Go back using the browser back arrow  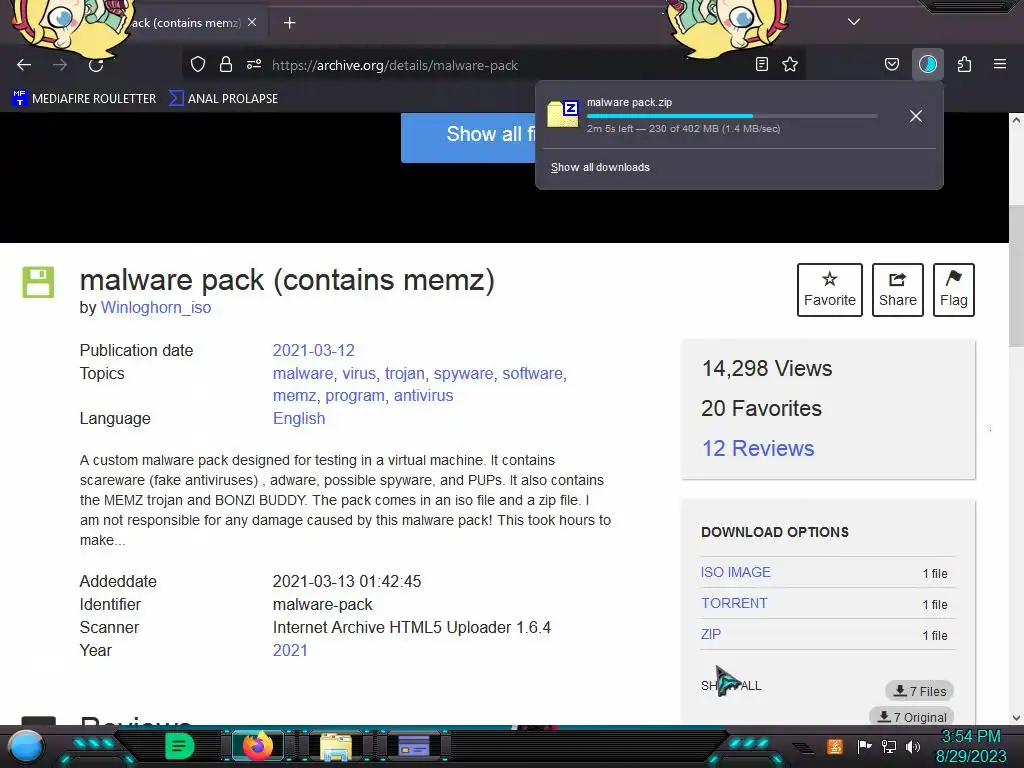[x=24, y=65]
